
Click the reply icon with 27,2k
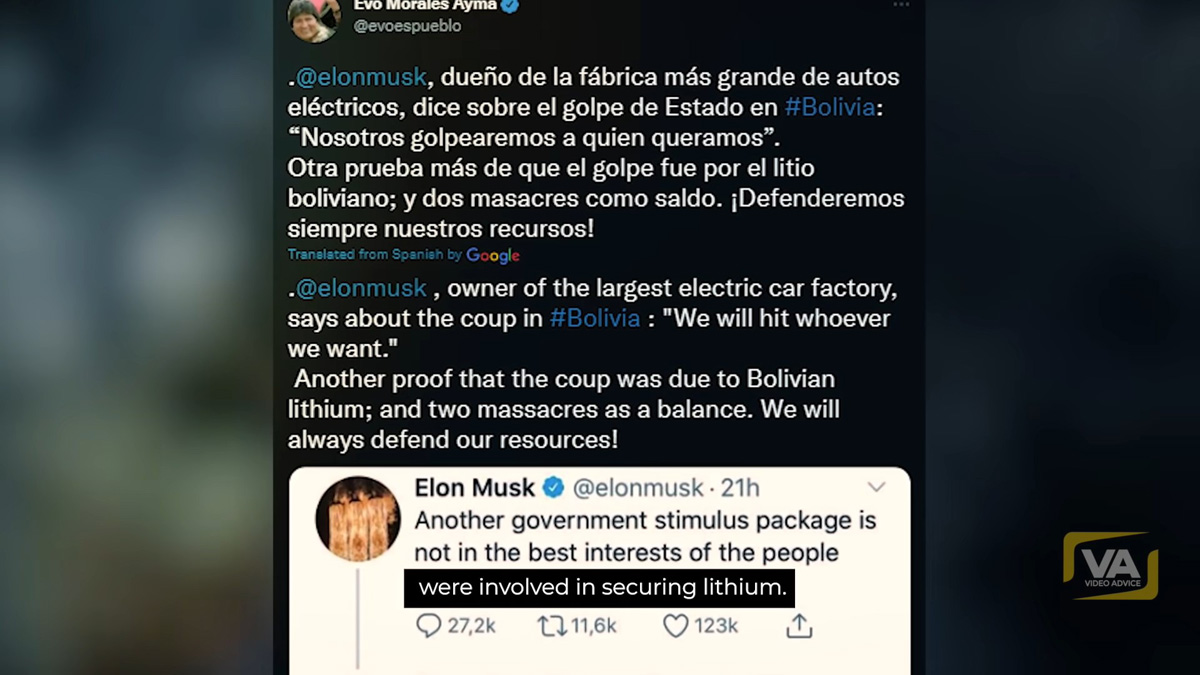[x=430, y=626]
